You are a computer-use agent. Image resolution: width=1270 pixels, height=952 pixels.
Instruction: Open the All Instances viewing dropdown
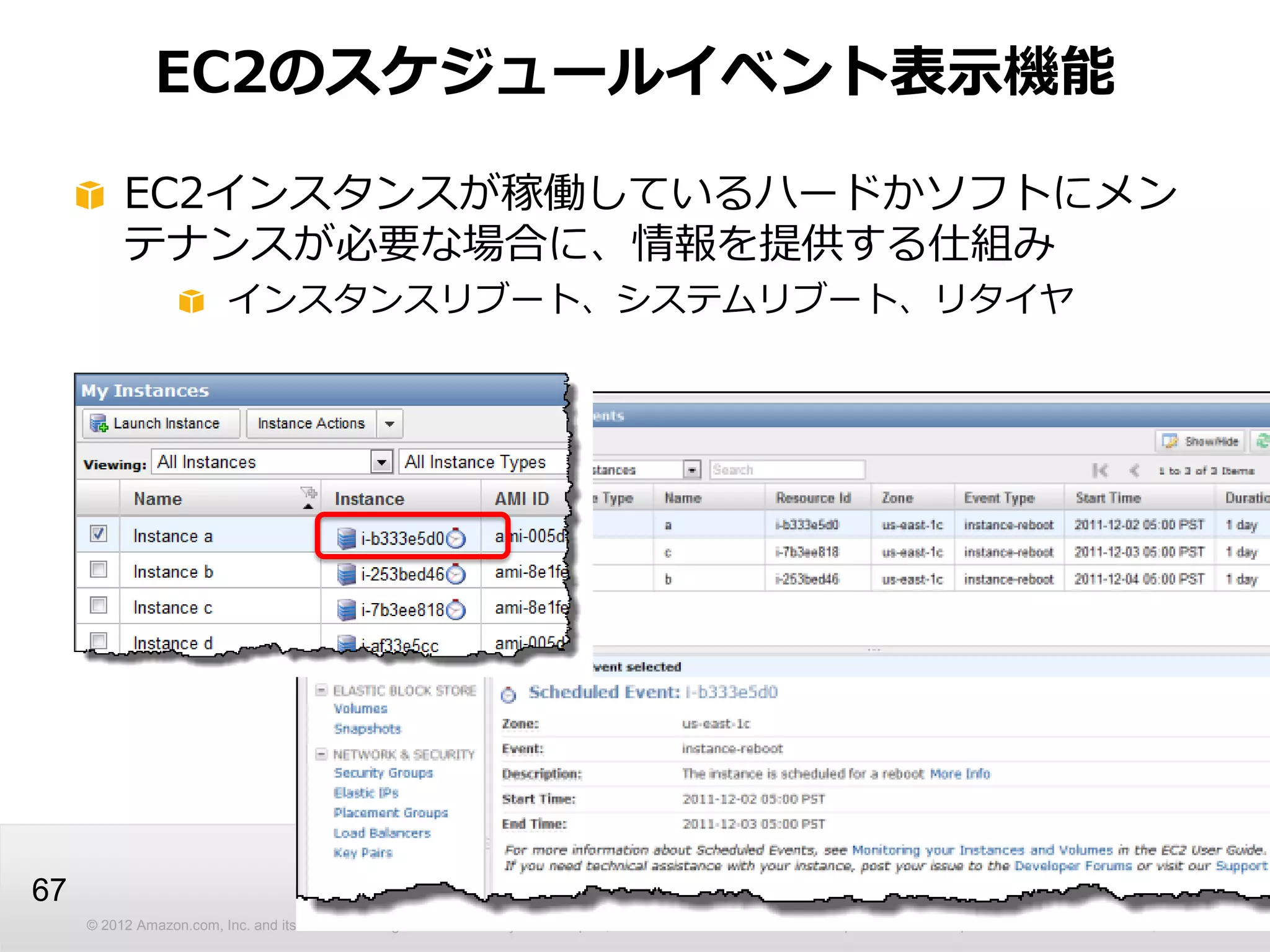(x=272, y=462)
